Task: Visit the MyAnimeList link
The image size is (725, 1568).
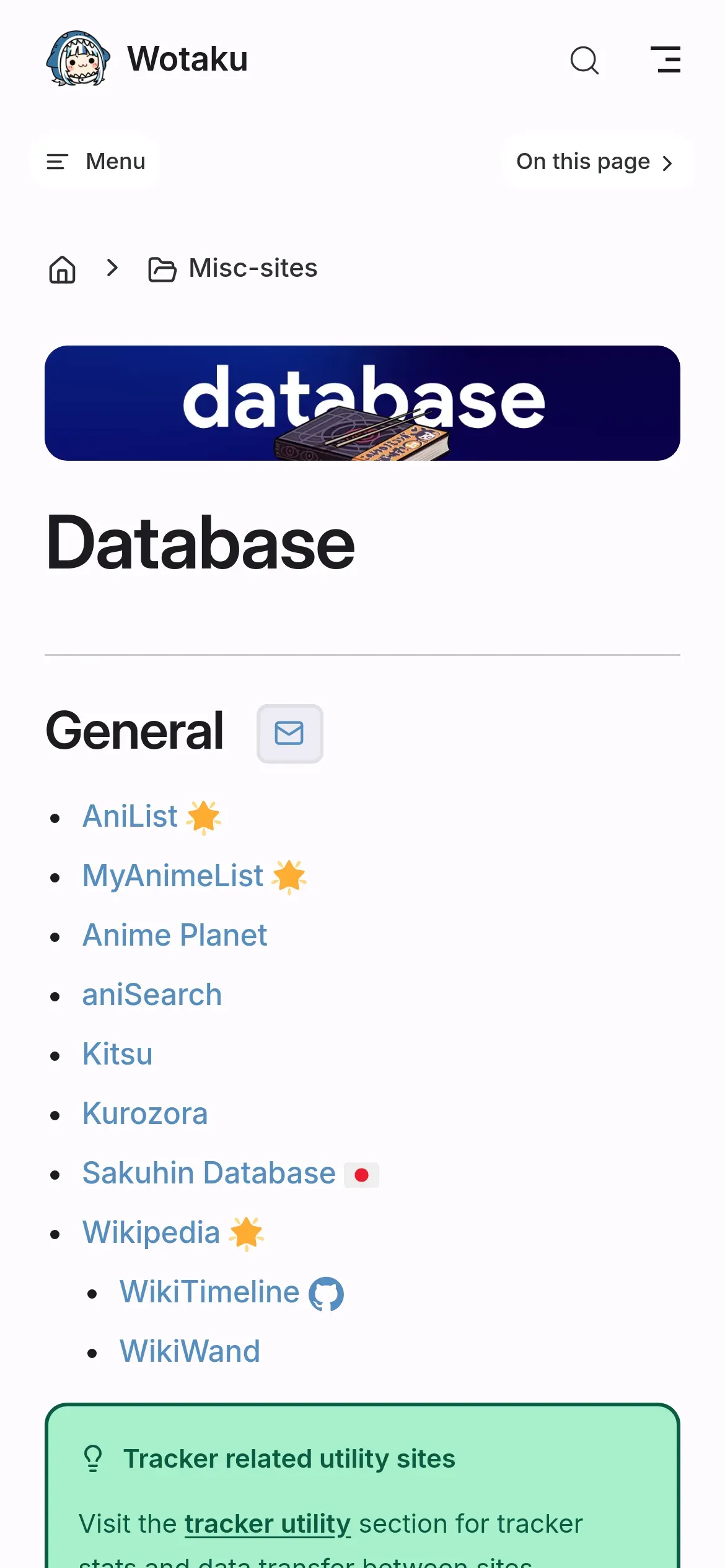Action: (173, 876)
